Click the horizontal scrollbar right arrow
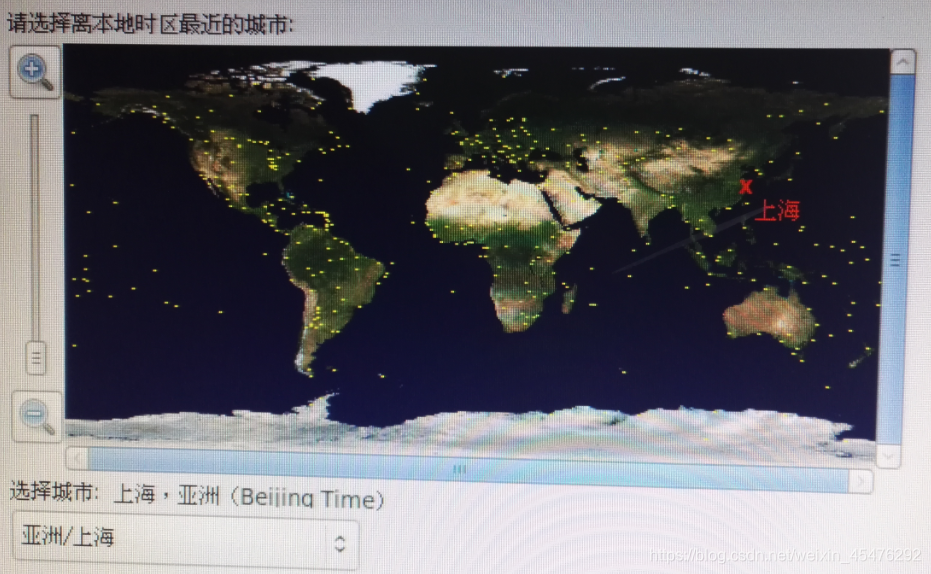 861,481
